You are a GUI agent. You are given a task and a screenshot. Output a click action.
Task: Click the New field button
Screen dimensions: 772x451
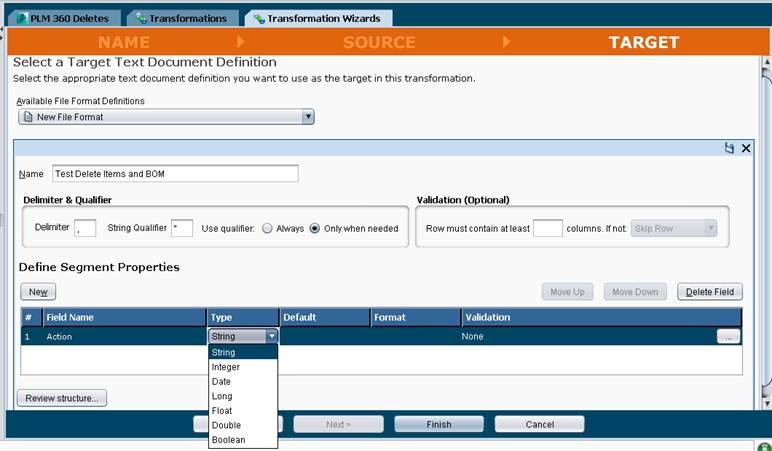click(x=38, y=292)
